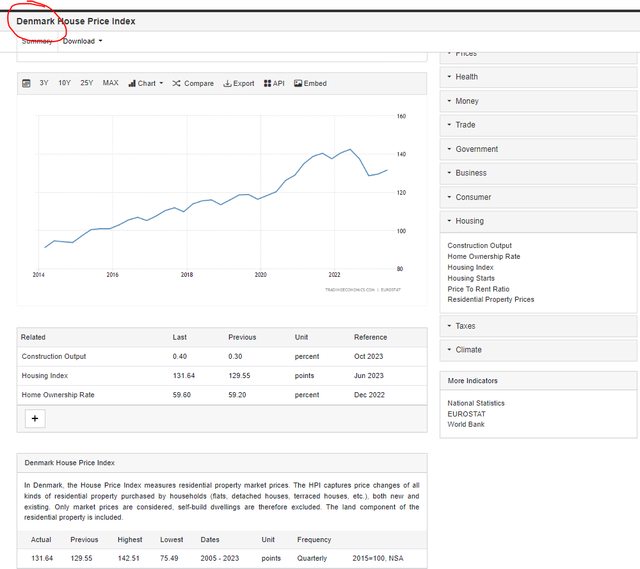
Task: Open the API access option
Action: tap(274, 84)
